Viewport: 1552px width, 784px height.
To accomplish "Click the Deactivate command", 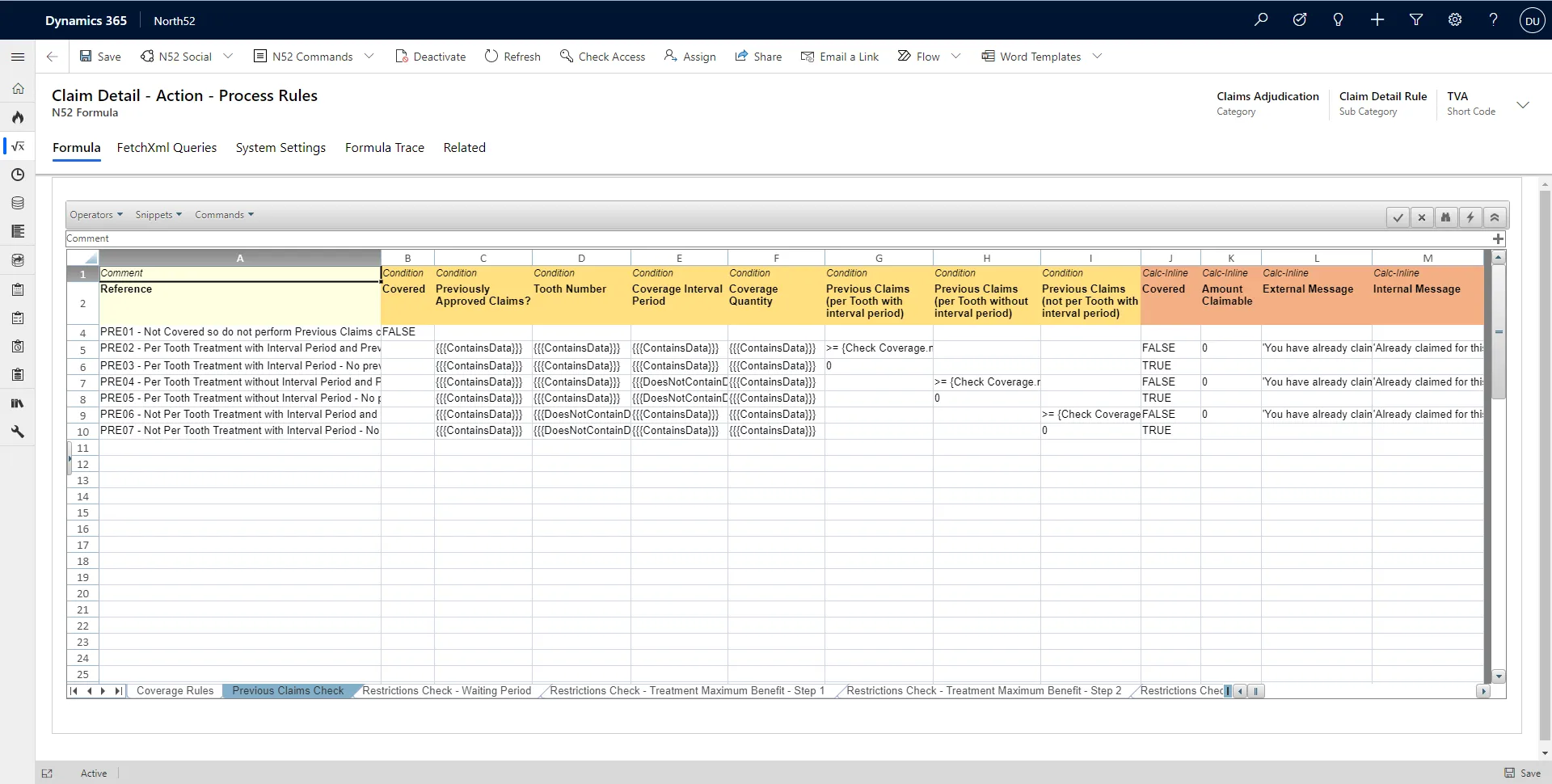I will pyautogui.click(x=430, y=57).
